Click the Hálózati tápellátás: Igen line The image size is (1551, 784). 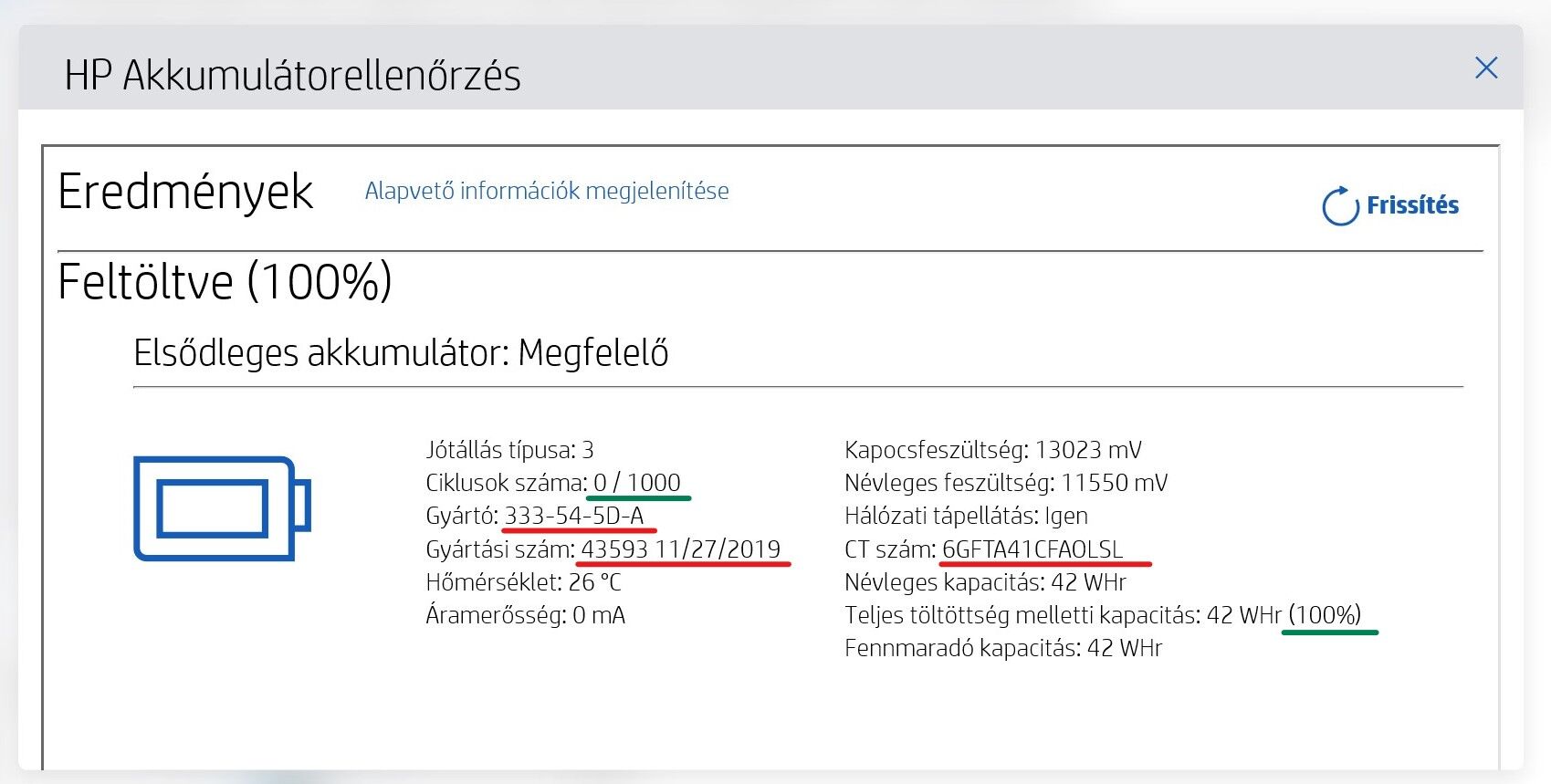(966, 516)
